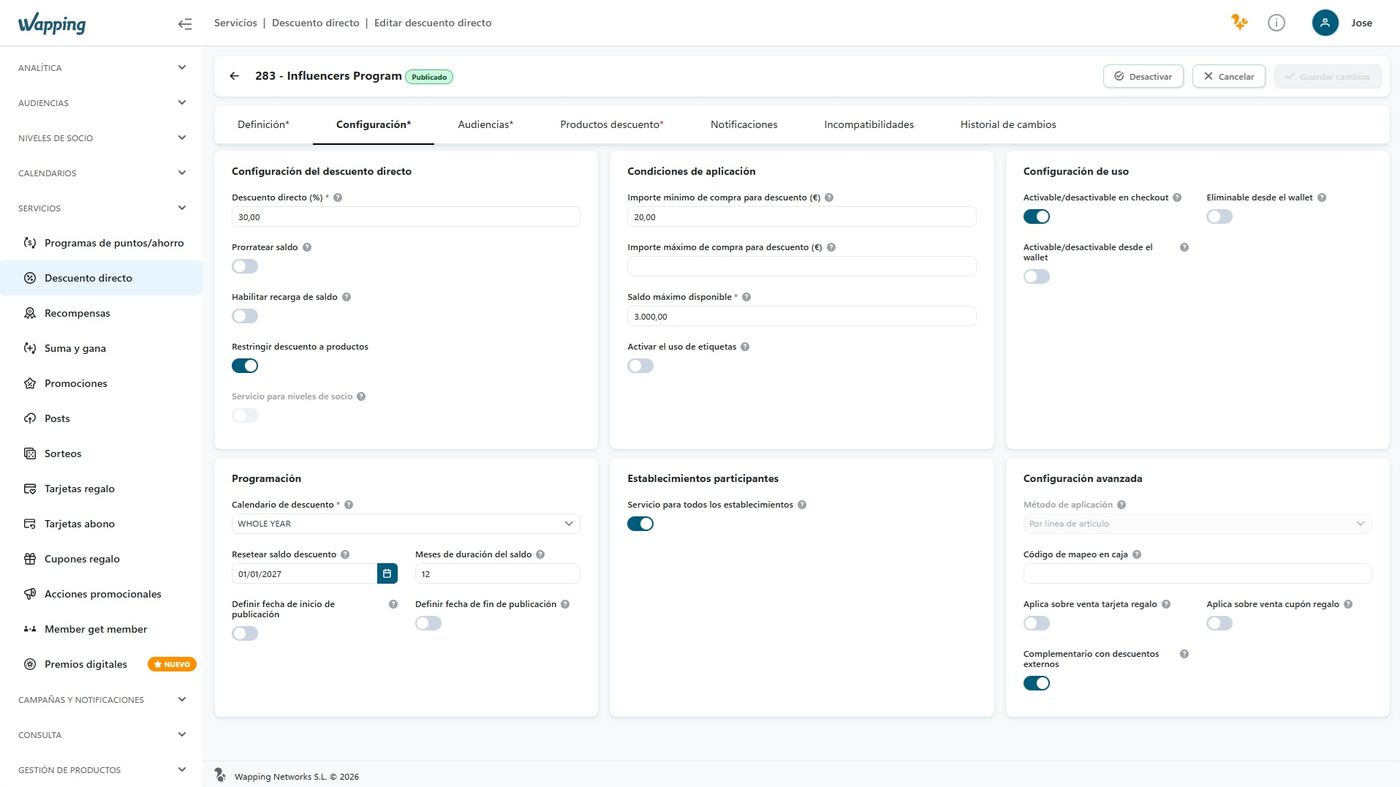
Task: Go back using the arrow beside 283
Action: 234,76
